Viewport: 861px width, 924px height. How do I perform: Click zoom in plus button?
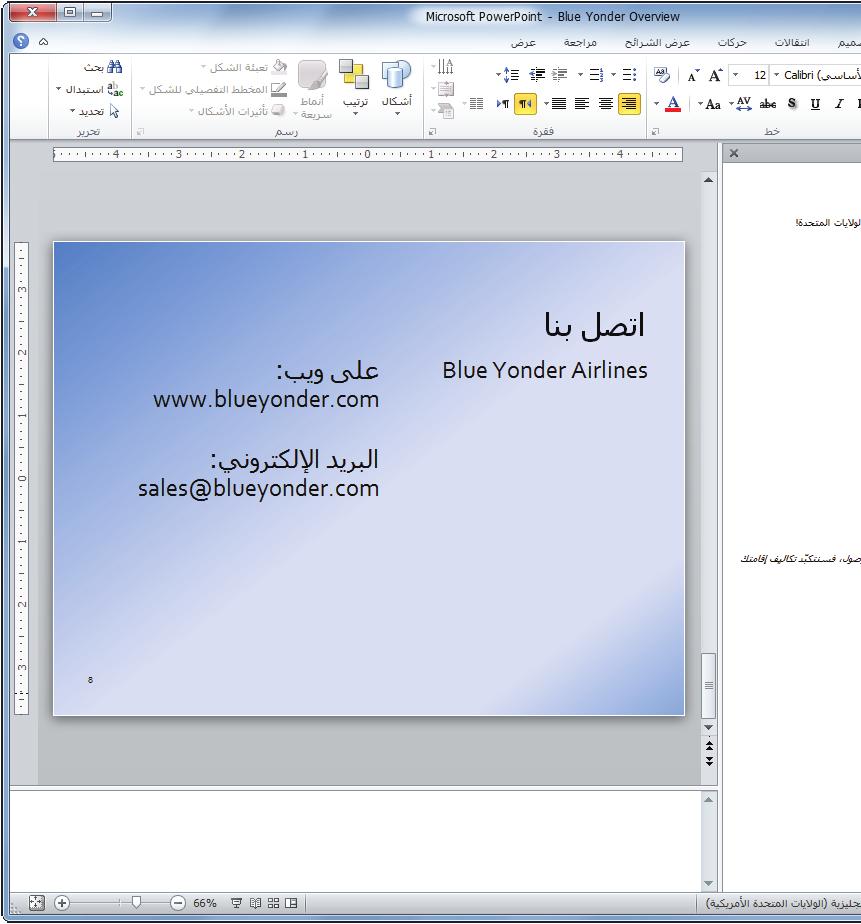[x=62, y=903]
